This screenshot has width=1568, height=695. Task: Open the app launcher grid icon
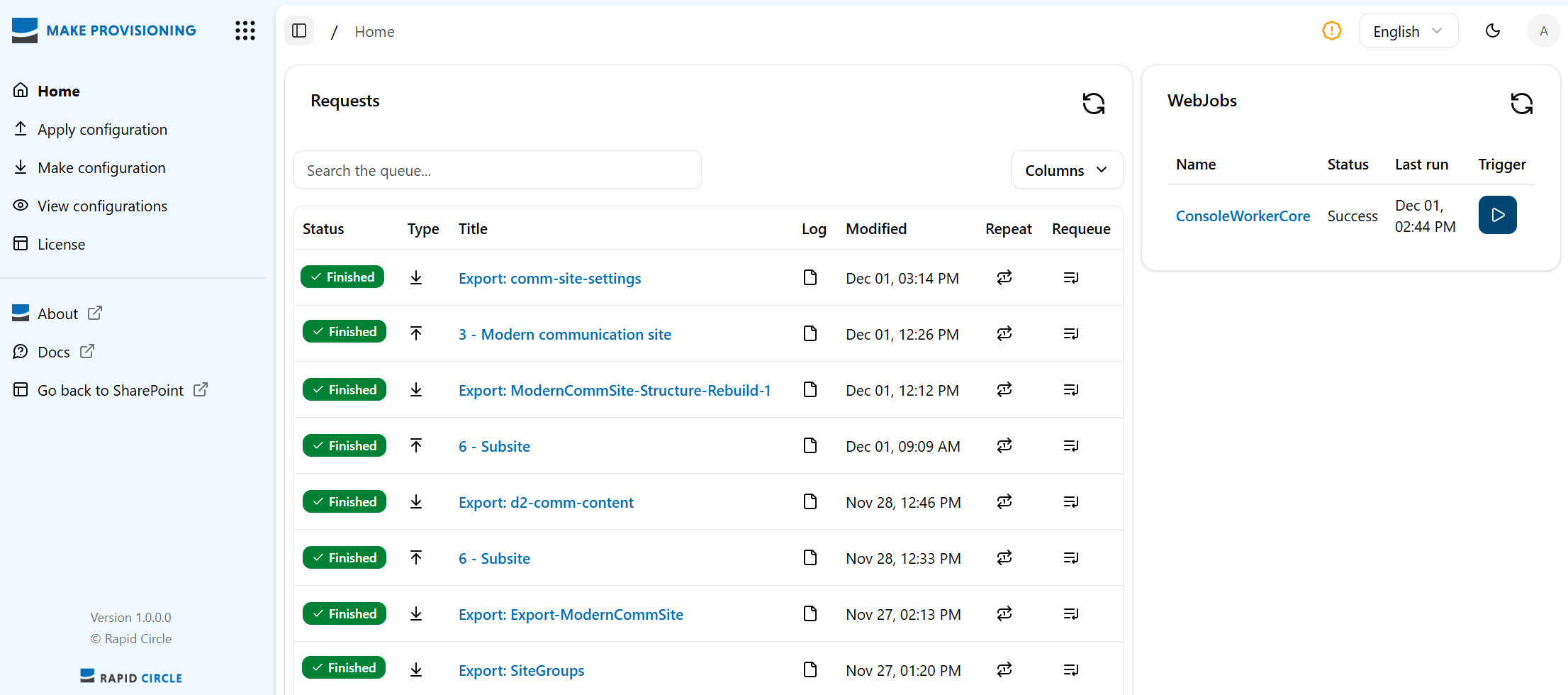[x=244, y=30]
